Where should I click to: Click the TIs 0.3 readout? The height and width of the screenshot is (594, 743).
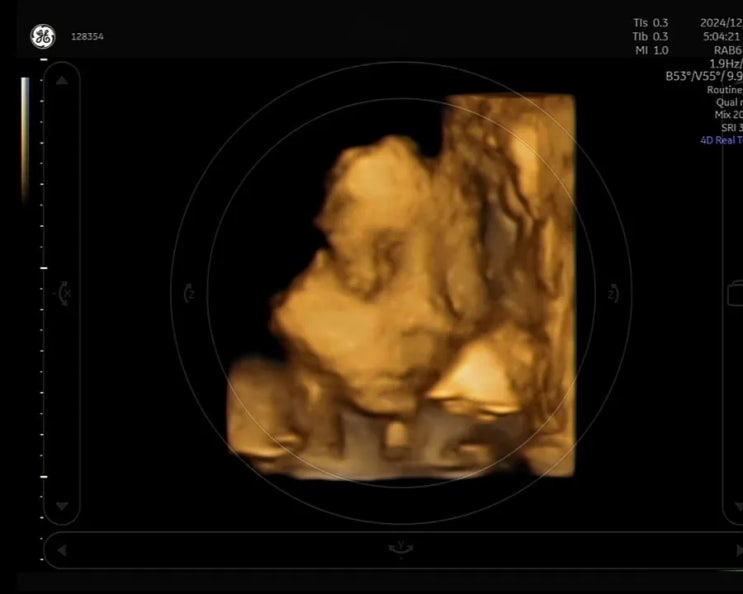[651, 23]
